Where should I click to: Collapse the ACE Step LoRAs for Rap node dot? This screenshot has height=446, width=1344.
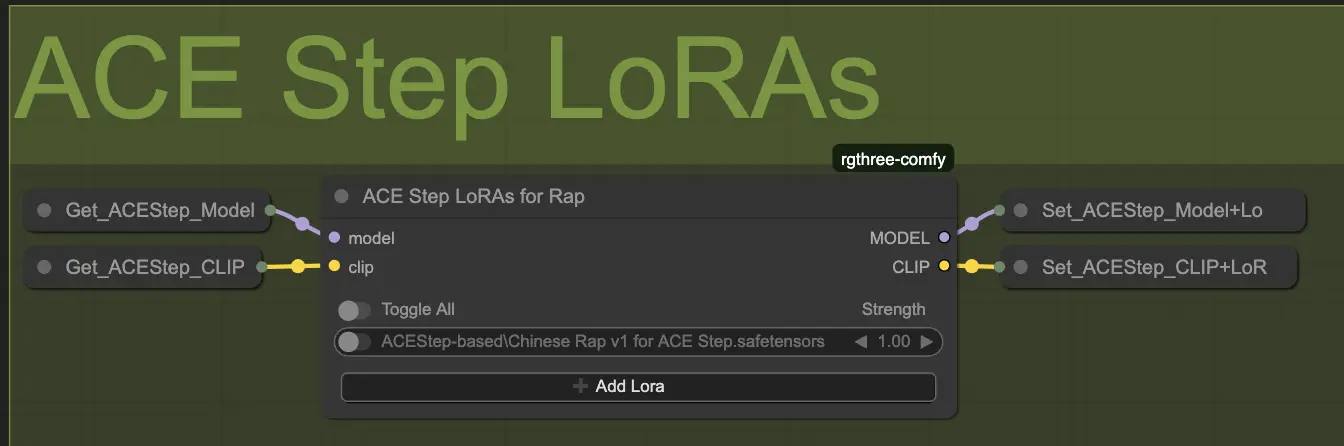pos(342,197)
